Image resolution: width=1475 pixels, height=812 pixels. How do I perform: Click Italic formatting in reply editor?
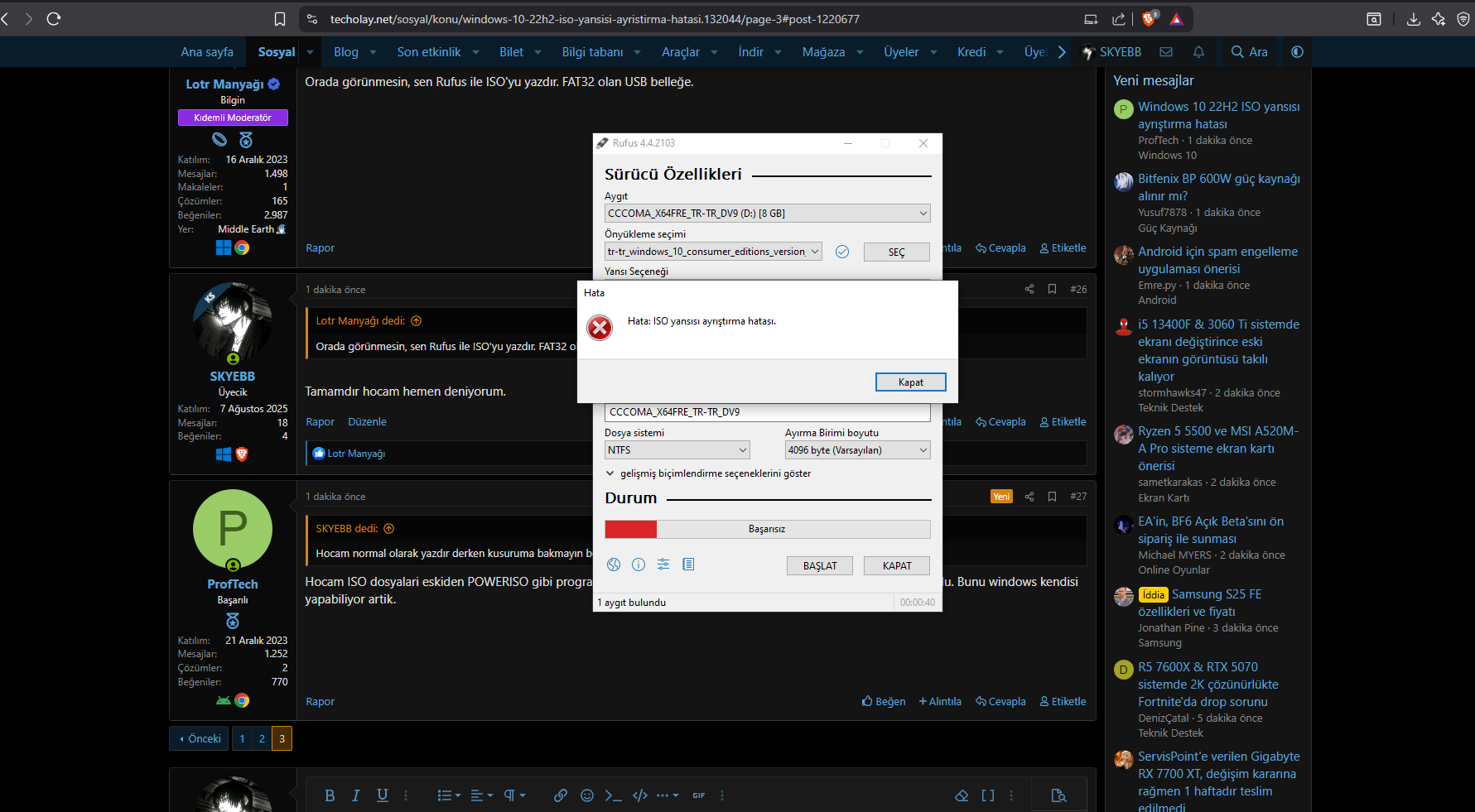pos(356,795)
